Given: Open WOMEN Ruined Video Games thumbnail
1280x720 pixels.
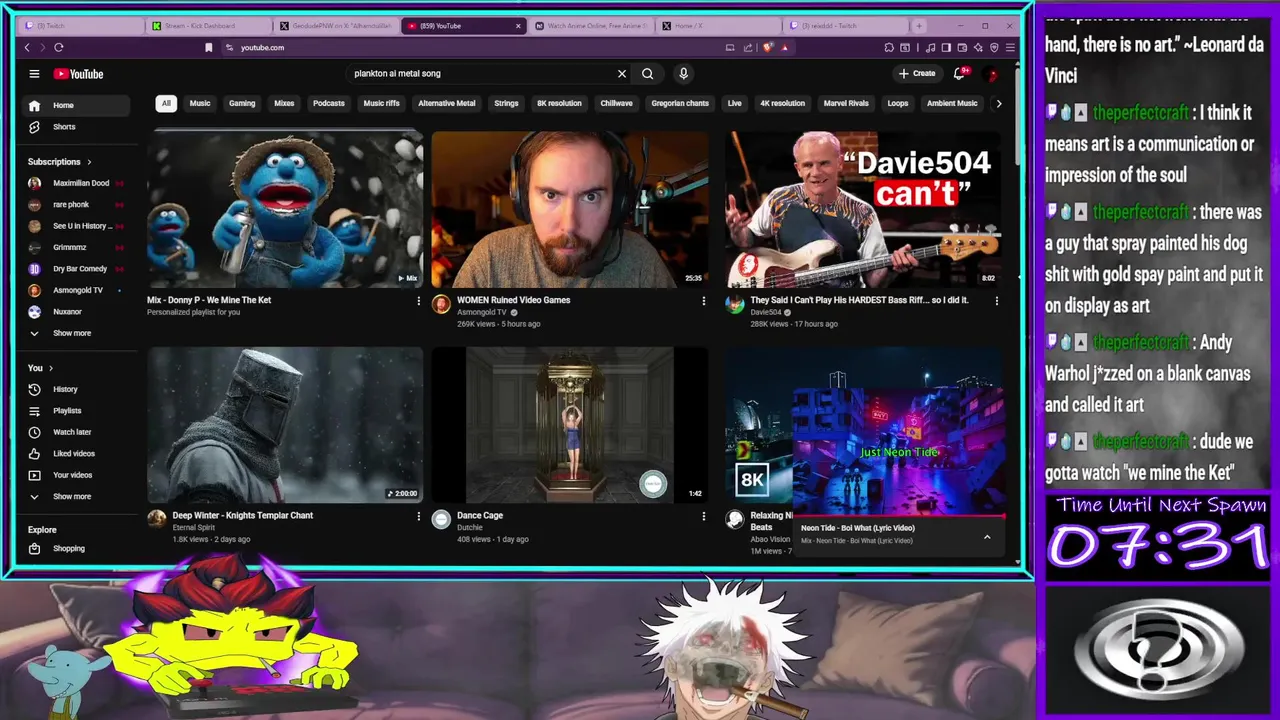Looking at the screenshot, I should (569, 210).
